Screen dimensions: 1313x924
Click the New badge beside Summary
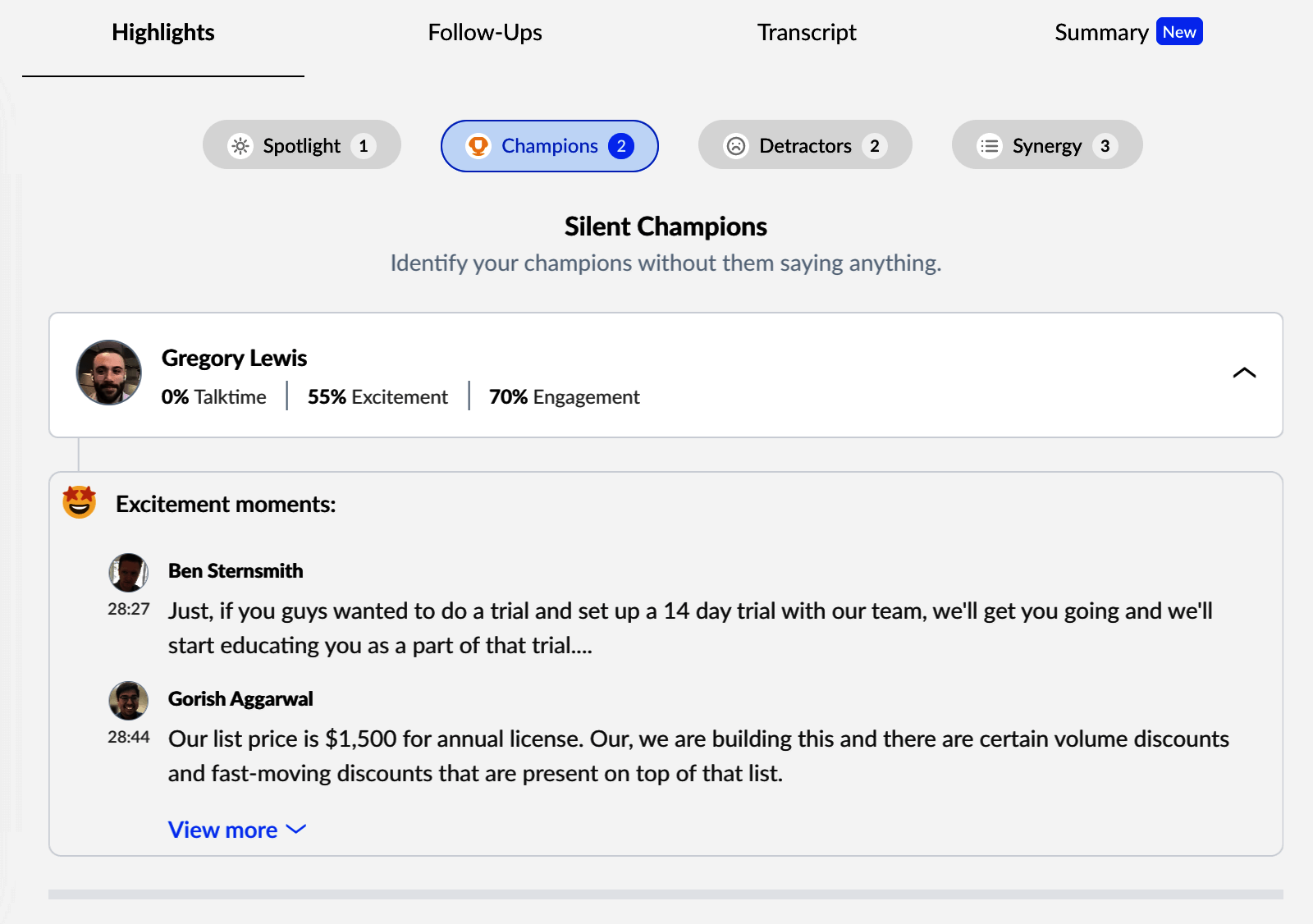1179,32
